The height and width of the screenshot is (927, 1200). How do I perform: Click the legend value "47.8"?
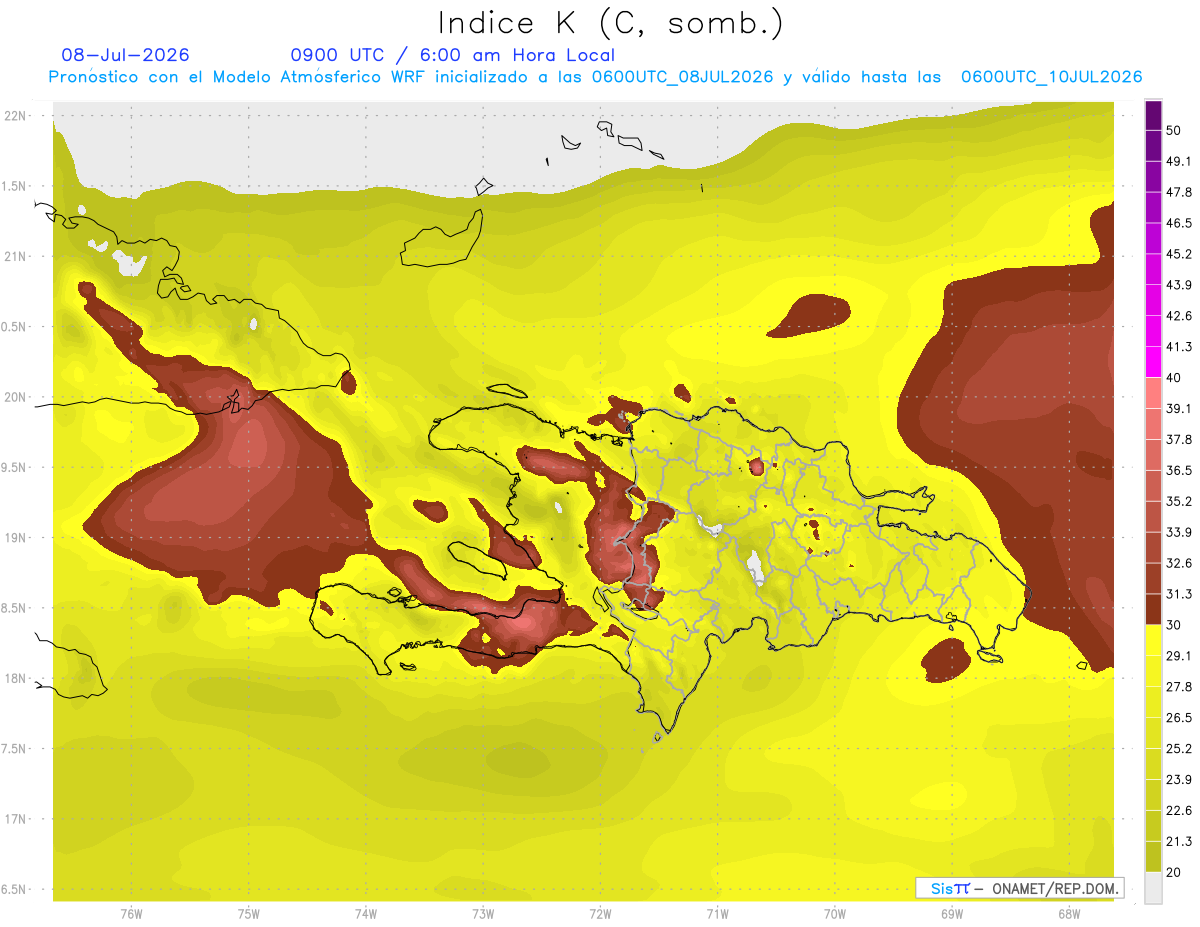[1179, 192]
